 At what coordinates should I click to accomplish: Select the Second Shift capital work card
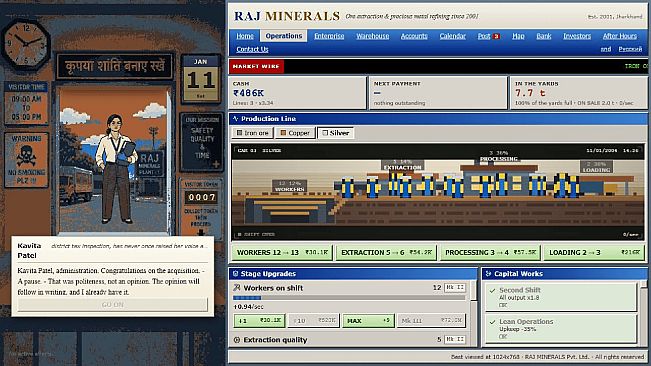[x=561, y=297]
